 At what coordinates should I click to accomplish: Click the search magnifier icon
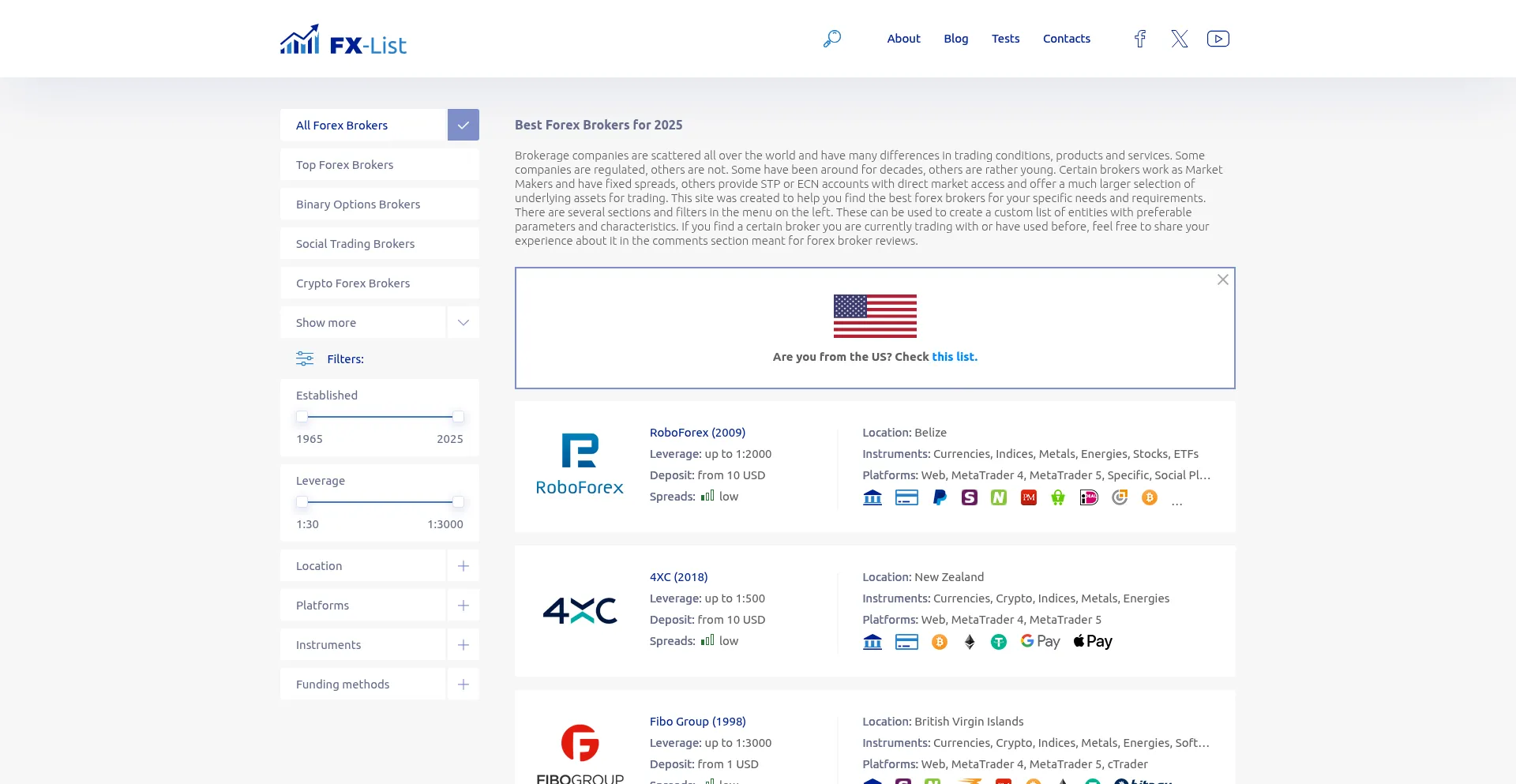click(831, 39)
